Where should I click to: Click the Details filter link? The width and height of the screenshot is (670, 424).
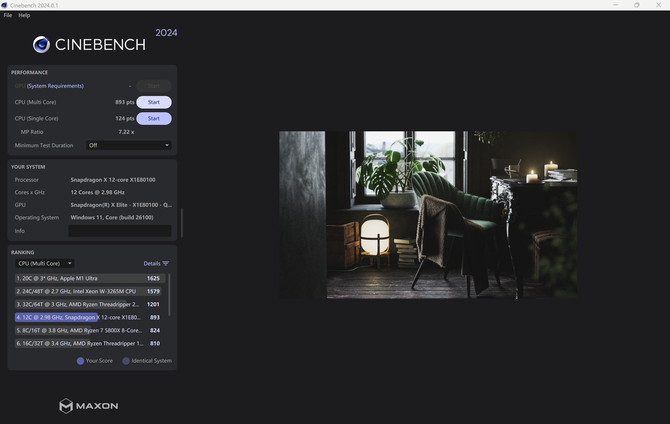pyautogui.click(x=152, y=263)
